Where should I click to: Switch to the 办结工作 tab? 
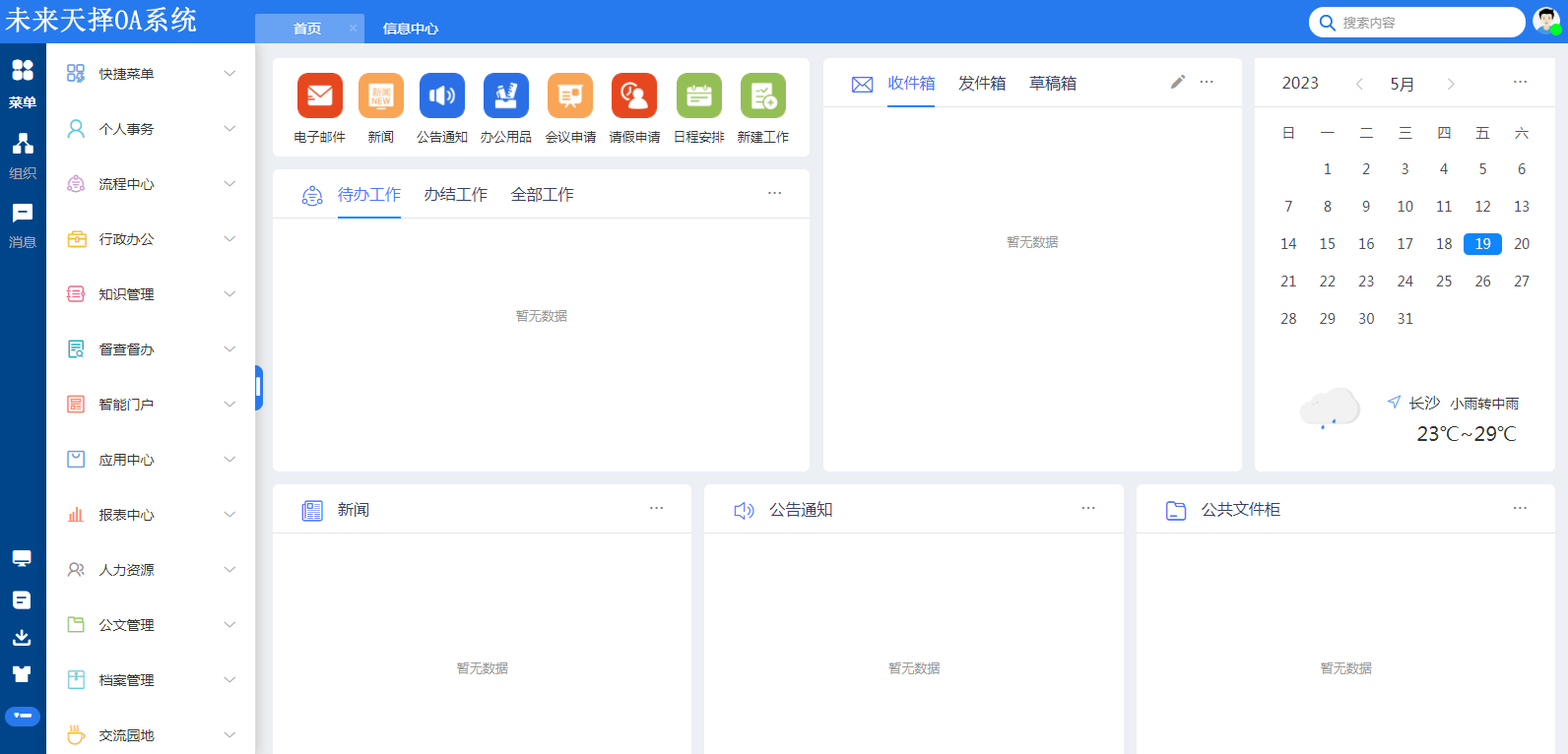(x=455, y=195)
